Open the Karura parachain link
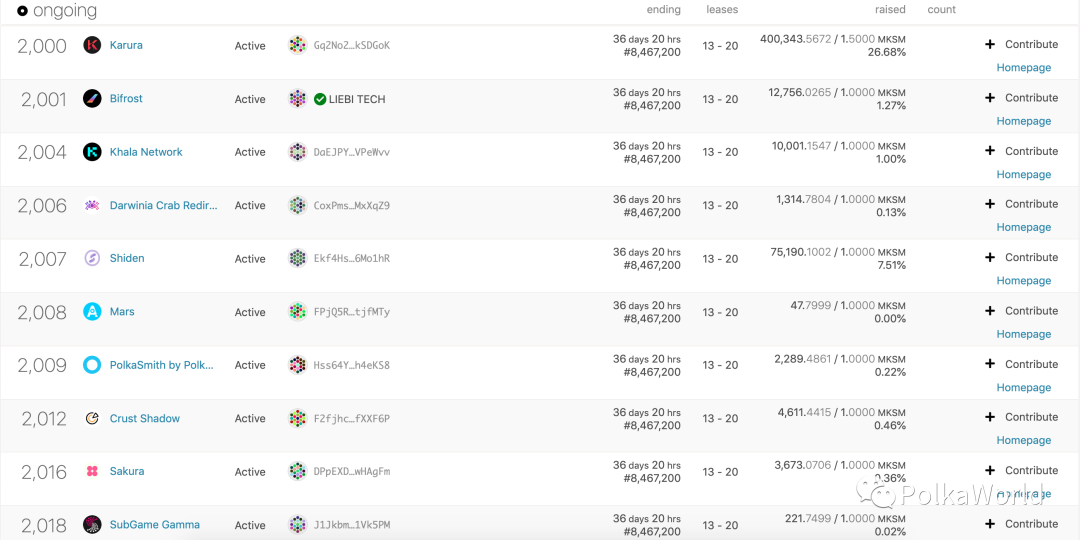Image resolution: width=1080 pixels, height=540 pixels. [x=126, y=45]
